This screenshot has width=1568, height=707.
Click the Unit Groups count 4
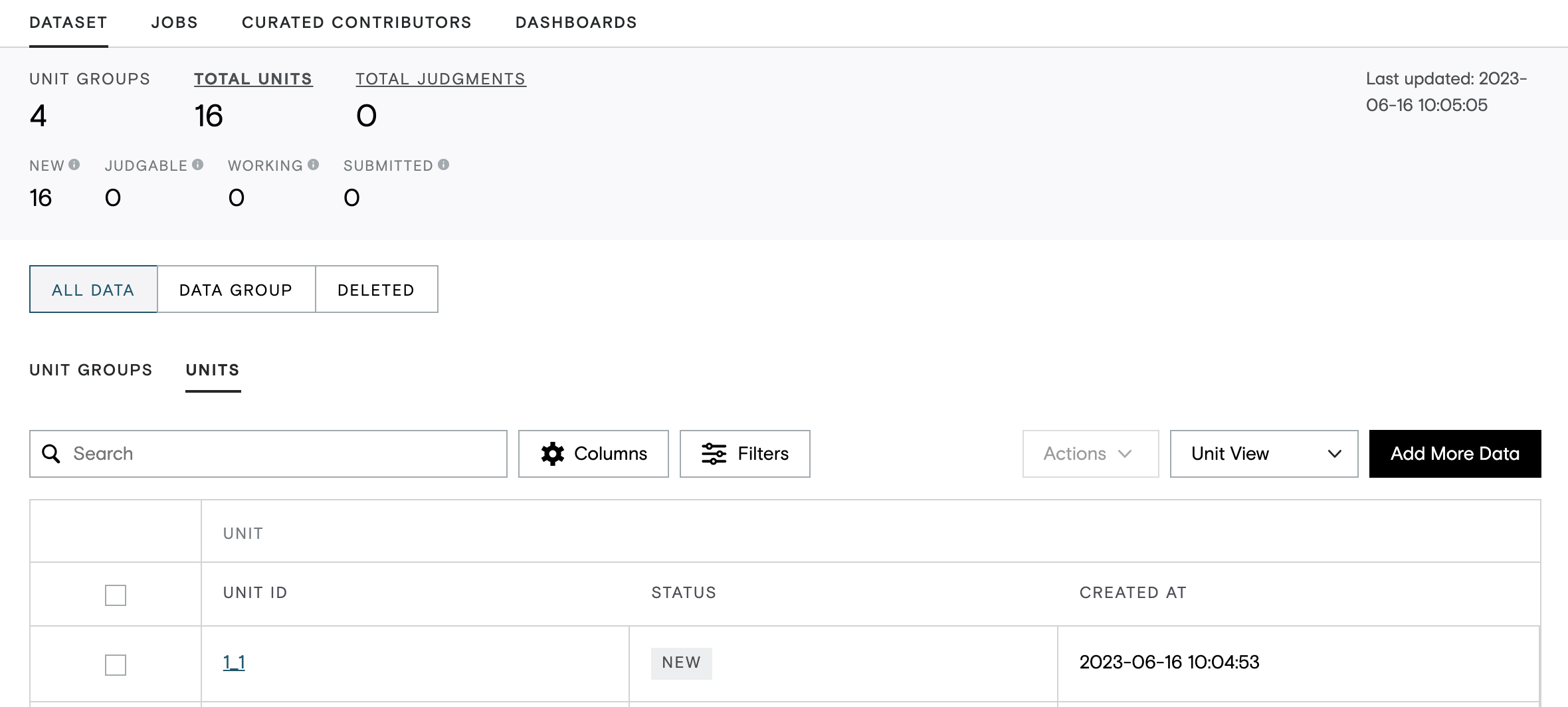(39, 116)
